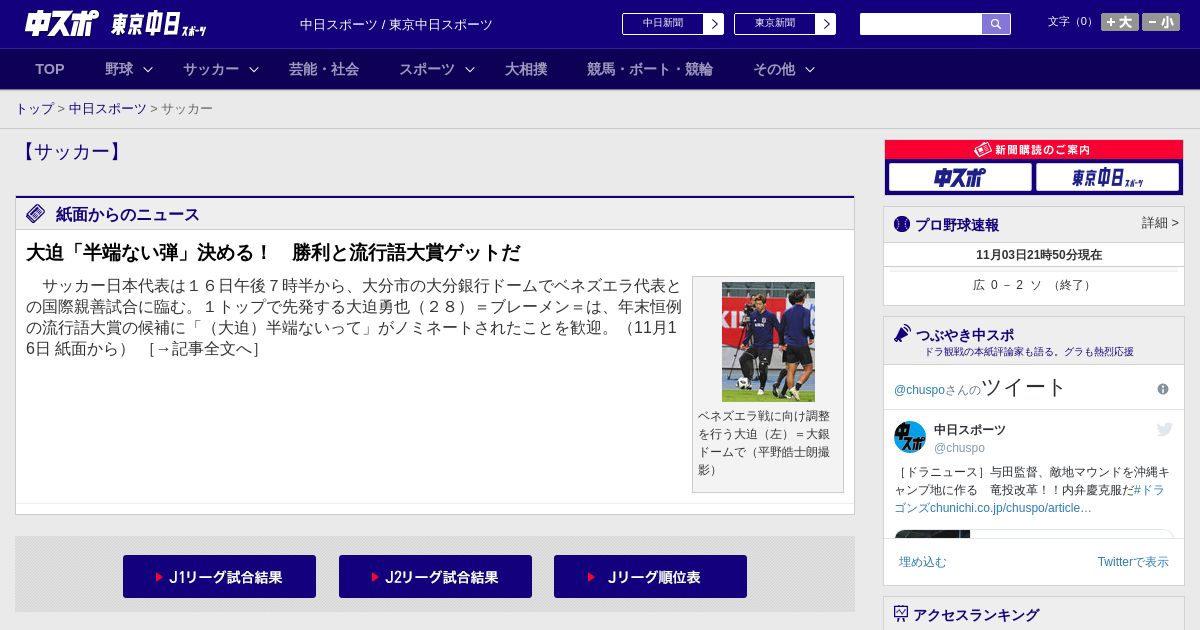Open the 野球 menu item
This screenshot has width=1200, height=630.
click(x=119, y=69)
